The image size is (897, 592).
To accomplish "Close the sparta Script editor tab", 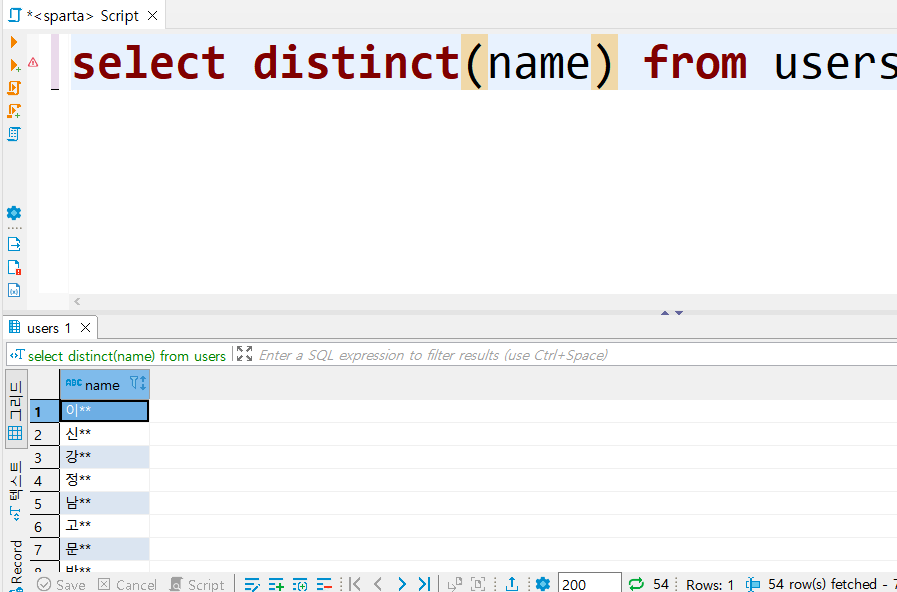I will [x=152, y=16].
